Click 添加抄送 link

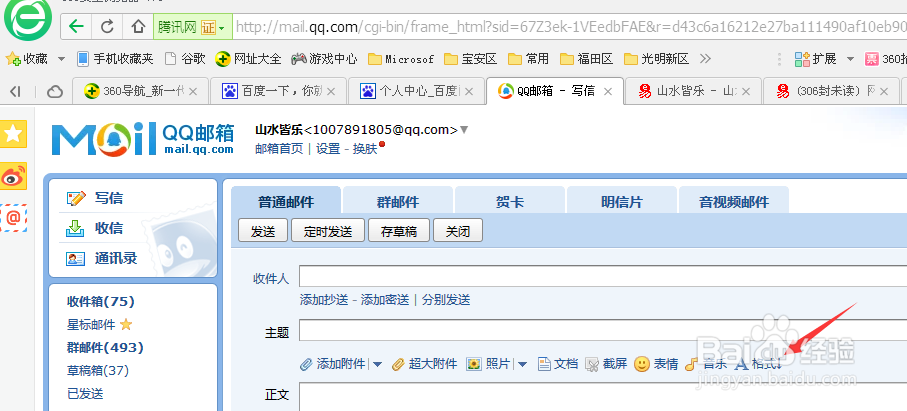click(324, 299)
